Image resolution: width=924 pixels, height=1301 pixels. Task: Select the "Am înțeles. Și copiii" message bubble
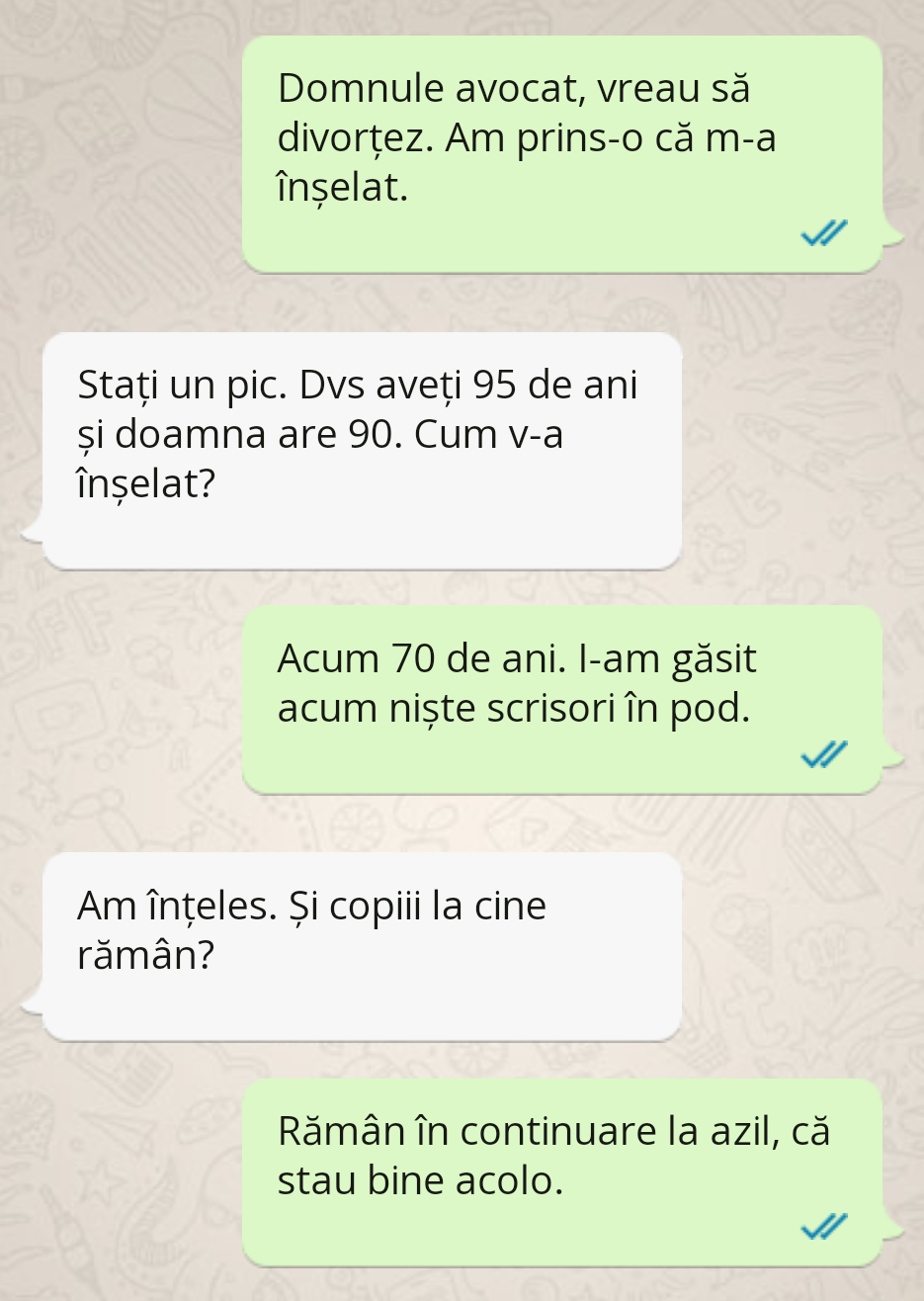tap(363, 946)
